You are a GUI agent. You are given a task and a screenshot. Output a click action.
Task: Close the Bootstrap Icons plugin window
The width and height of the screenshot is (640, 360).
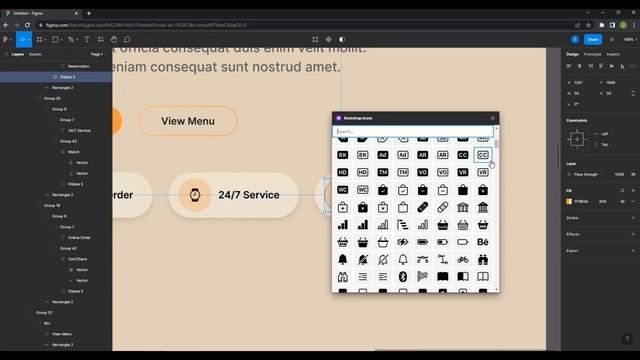pos(493,118)
